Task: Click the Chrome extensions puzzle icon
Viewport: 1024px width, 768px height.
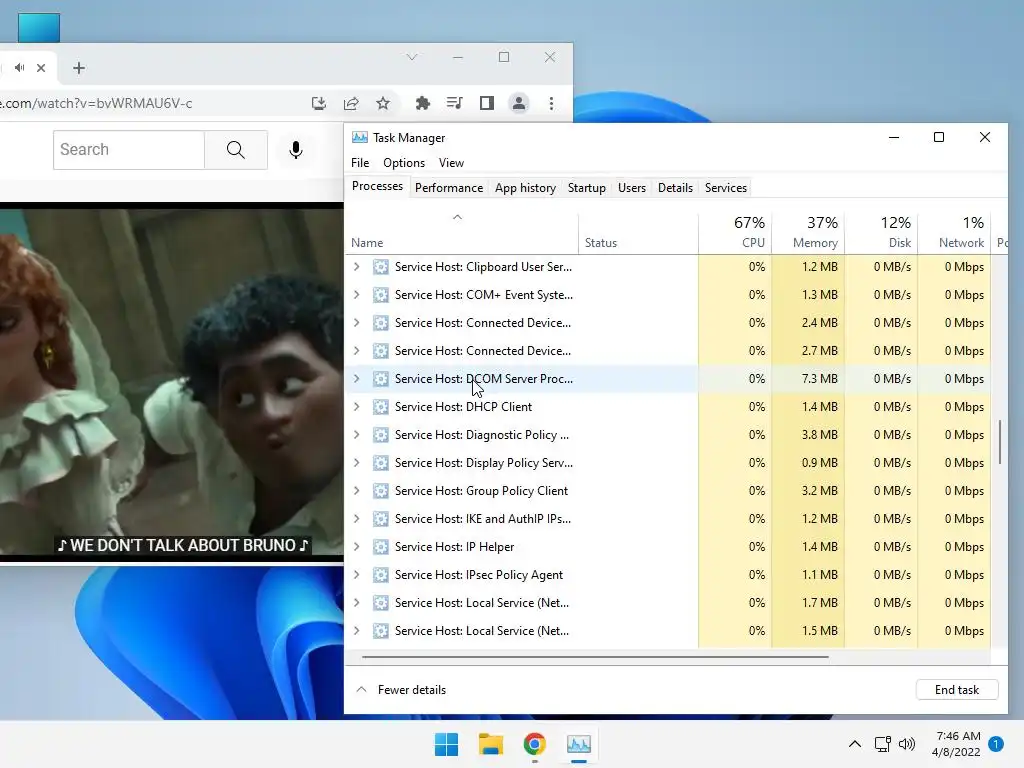Action: coord(423,103)
